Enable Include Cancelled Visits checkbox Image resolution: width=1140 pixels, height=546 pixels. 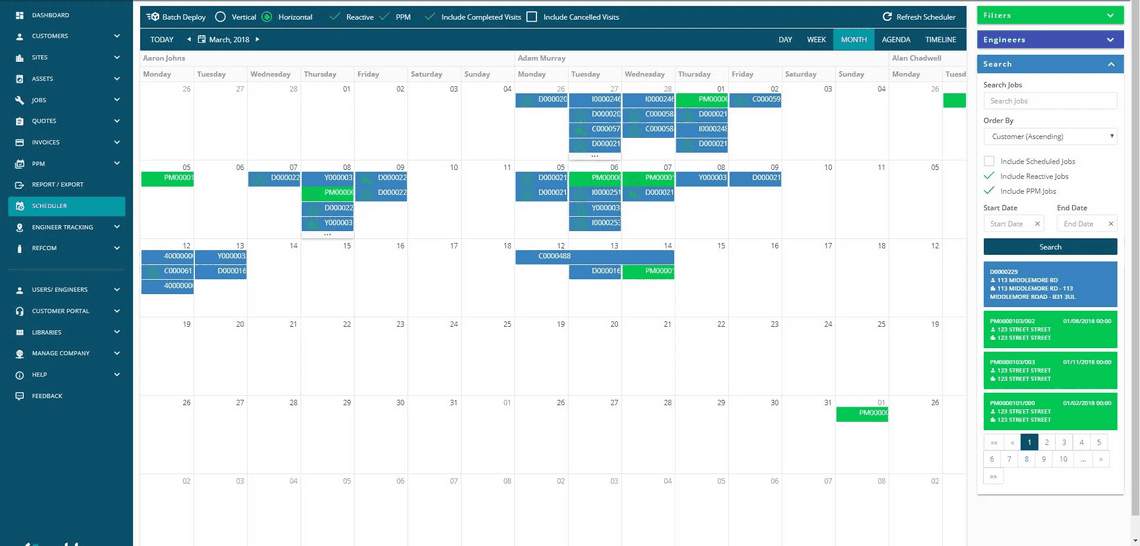tap(531, 16)
